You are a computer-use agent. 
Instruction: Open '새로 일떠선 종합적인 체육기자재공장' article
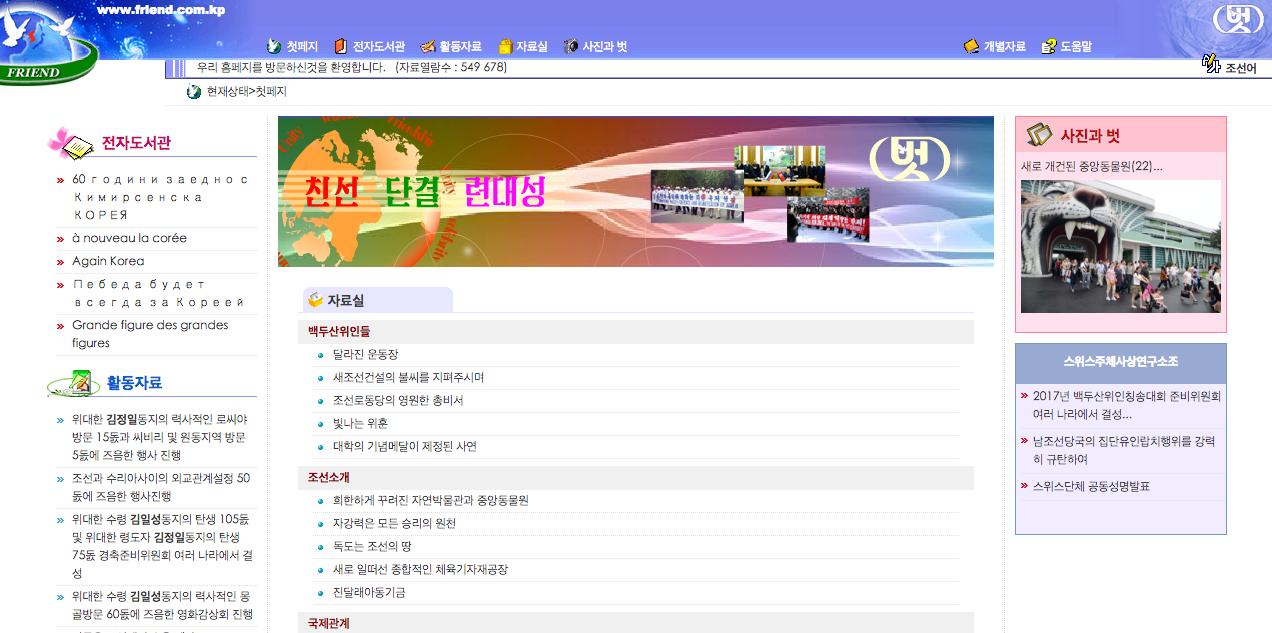(x=420, y=569)
